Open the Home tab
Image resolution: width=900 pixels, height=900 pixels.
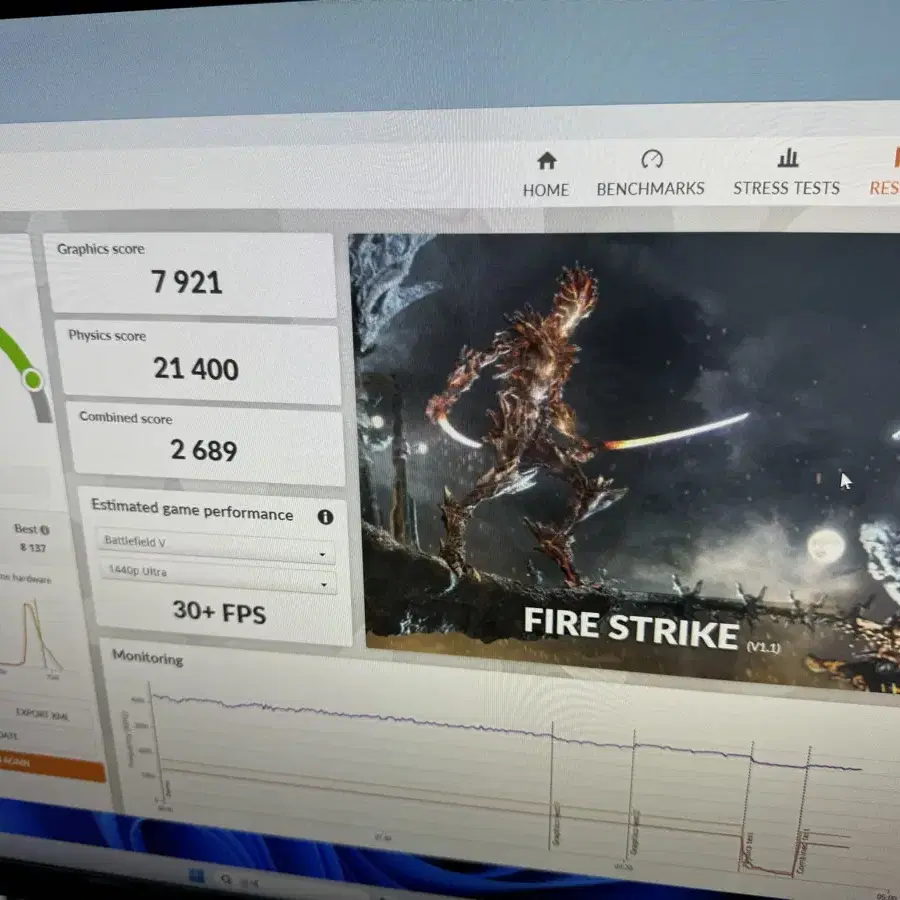[546, 175]
